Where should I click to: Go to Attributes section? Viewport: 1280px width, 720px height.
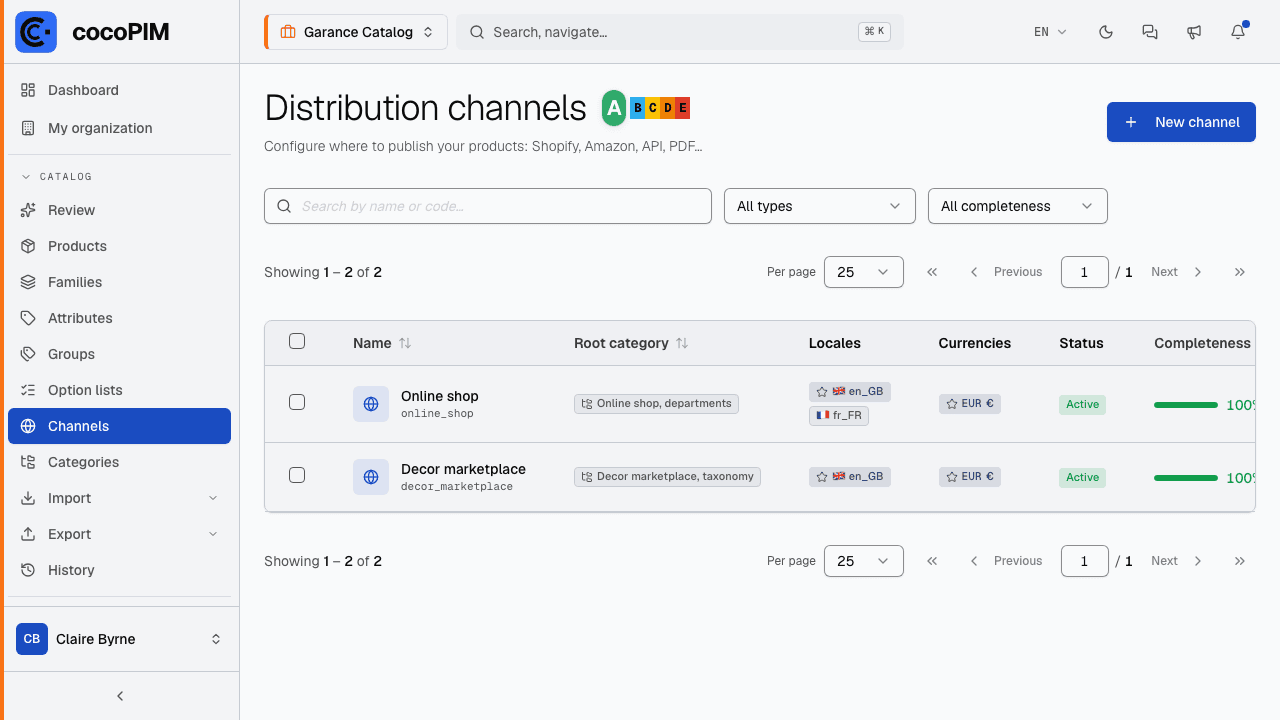click(120, 318)
